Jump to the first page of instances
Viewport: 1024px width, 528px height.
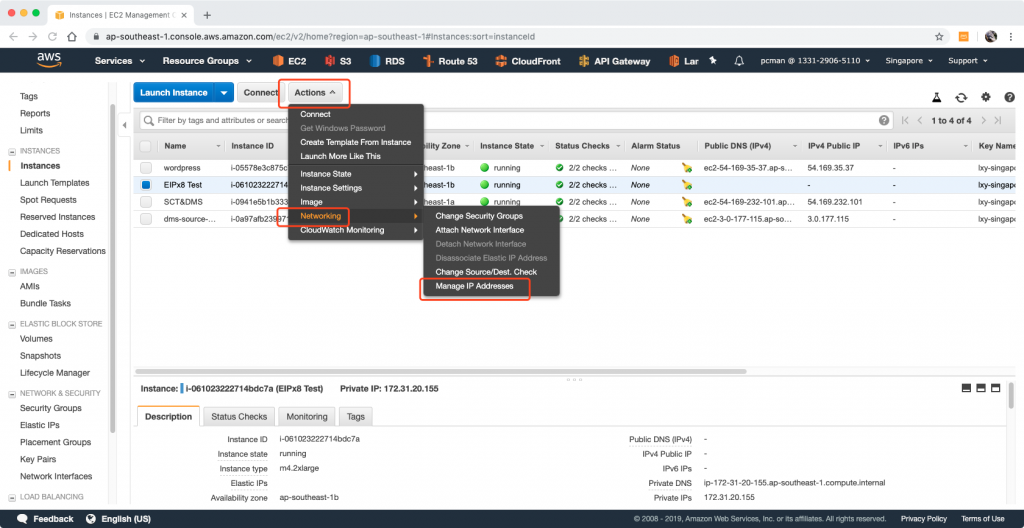pyautogui.click(x=904, y=120)
